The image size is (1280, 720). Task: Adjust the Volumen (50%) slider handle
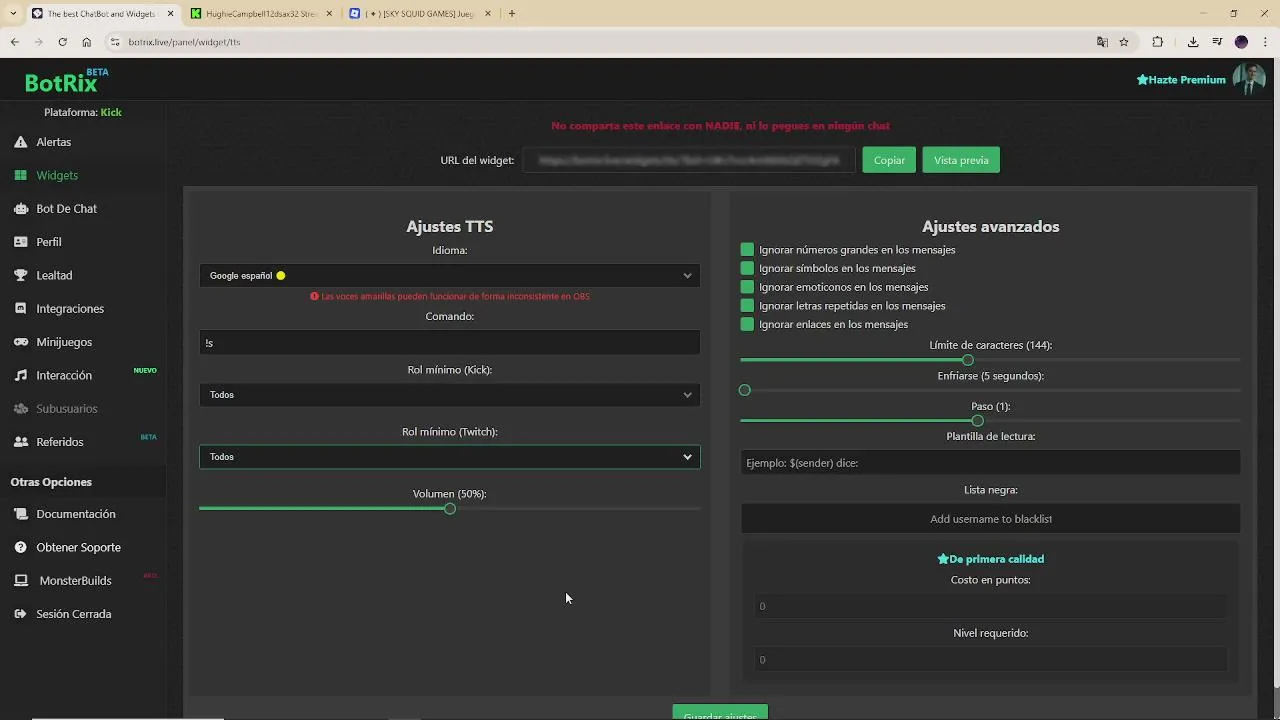450,509
